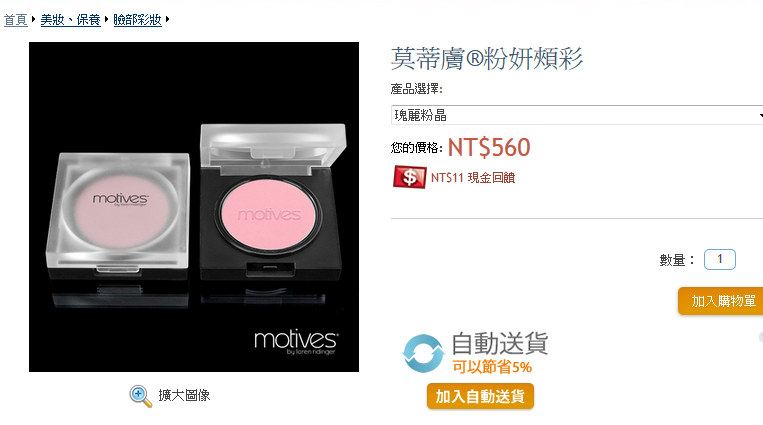Click the motives logo in product image
This screenshot has height=425, width=763.
click(x=296, y=342)
